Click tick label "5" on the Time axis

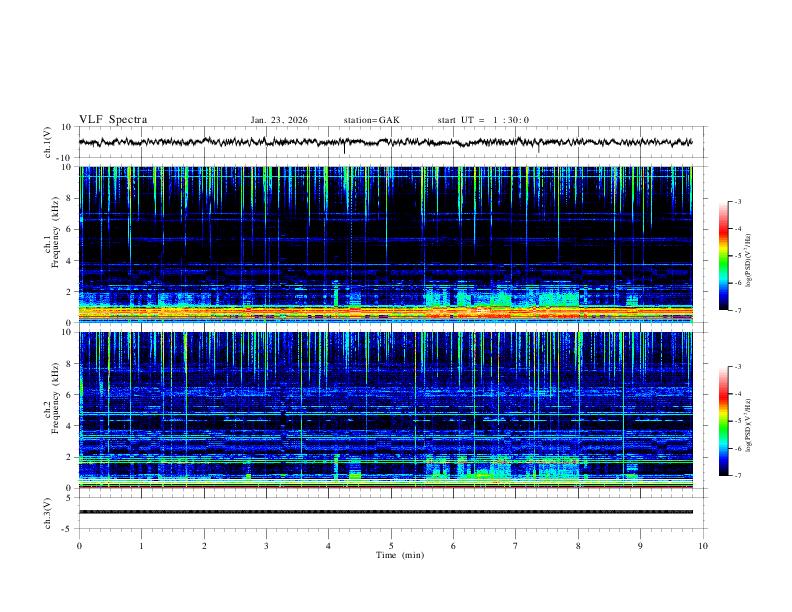[x=391, y=546]
